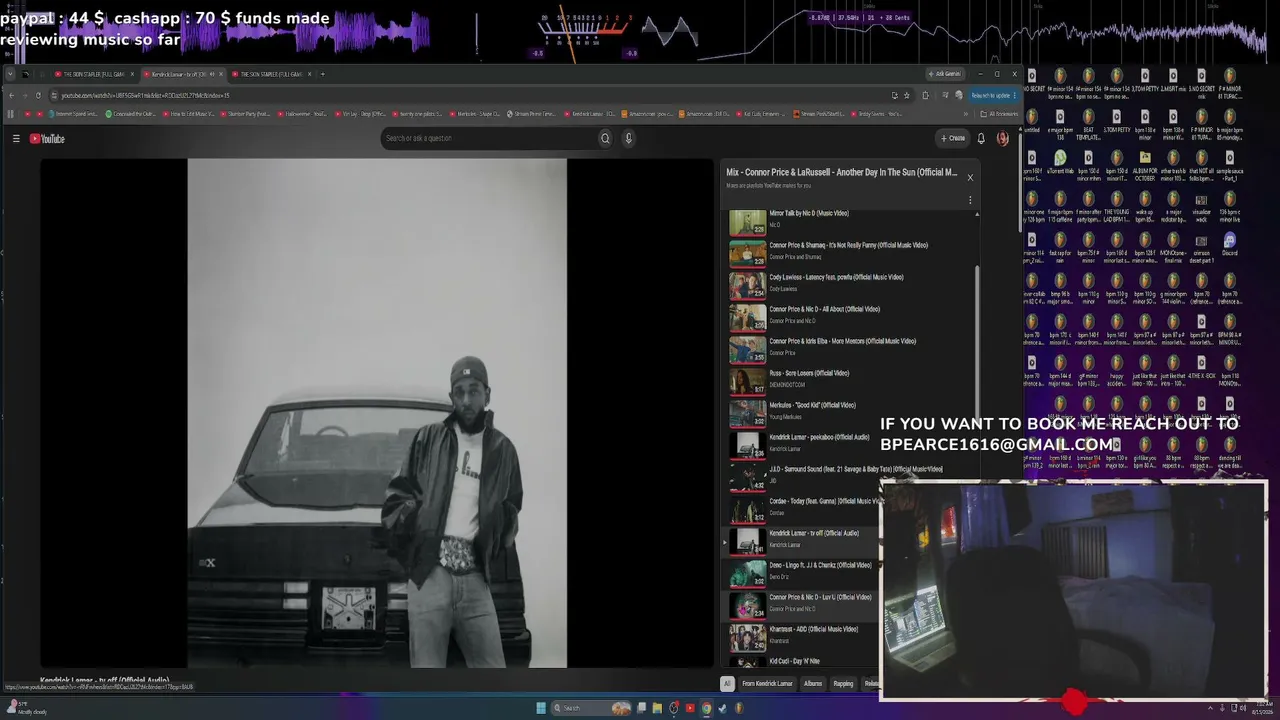Viewport: 1280px width, 720px height.
Task: Click the Ask Gemini button in Chrome
Action: pos(944,74)
